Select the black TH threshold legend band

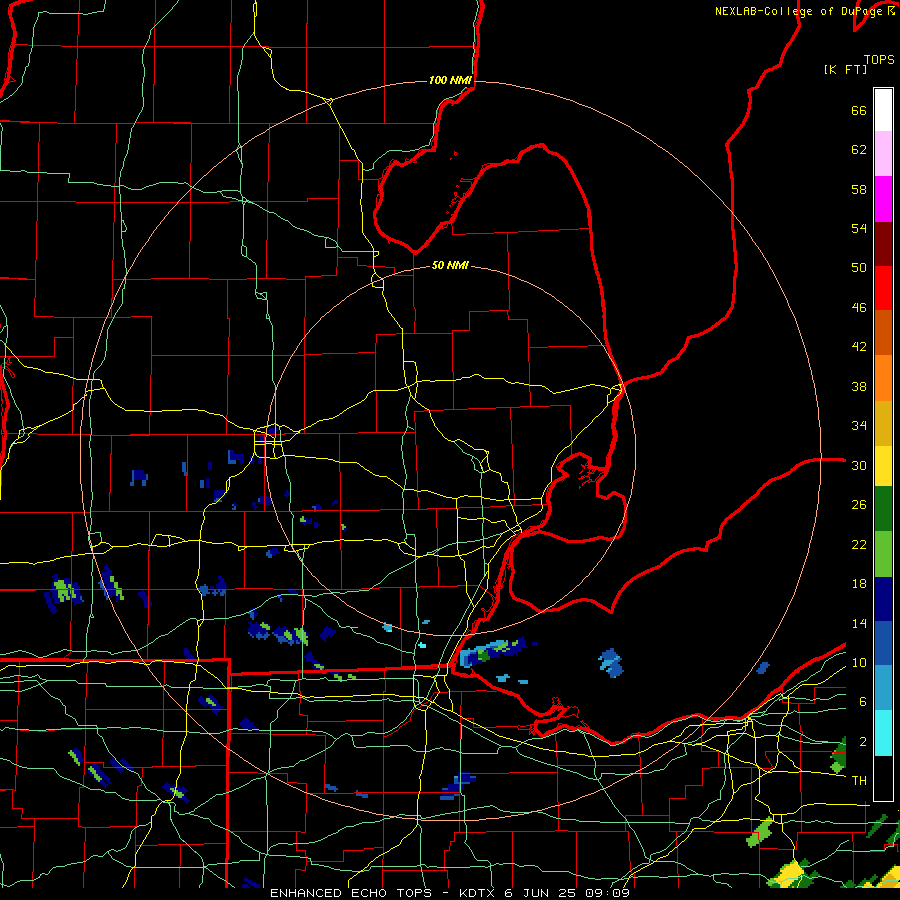(x=883, y=778)
